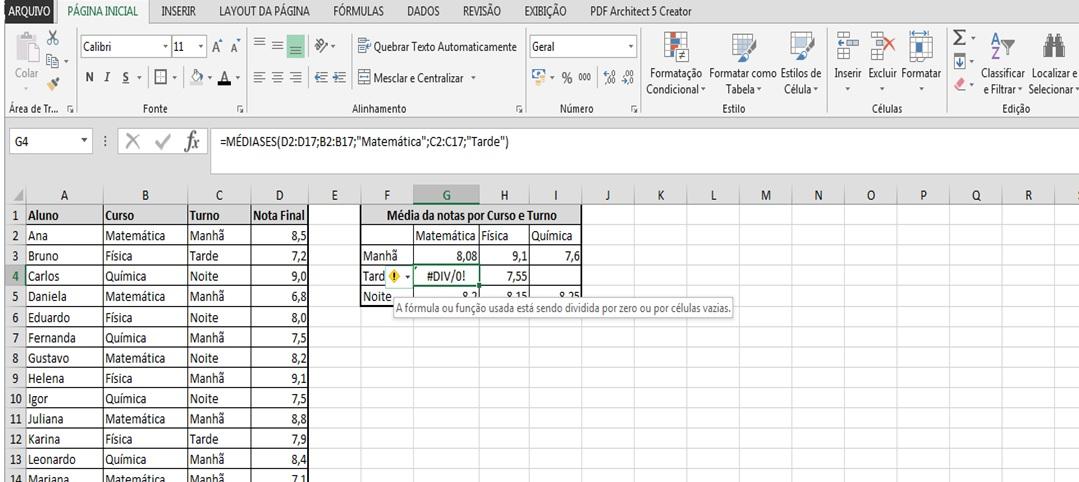
Task: Open Formatar como Tabela dropdown
Action: click(743, 63)
